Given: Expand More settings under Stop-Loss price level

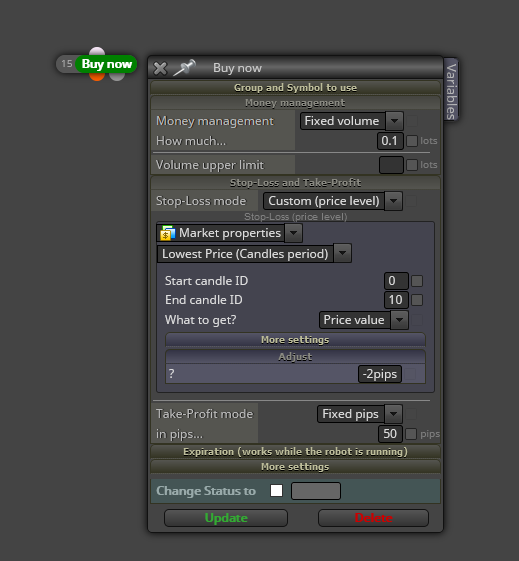Looking at the screenshot, I should (x=295, y=340).
